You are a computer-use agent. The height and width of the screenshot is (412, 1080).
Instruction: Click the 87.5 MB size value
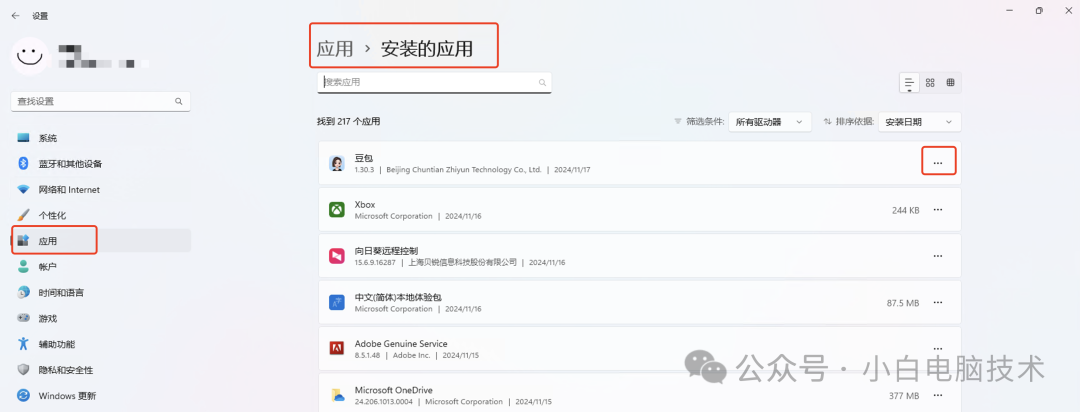tap(903, 303)
